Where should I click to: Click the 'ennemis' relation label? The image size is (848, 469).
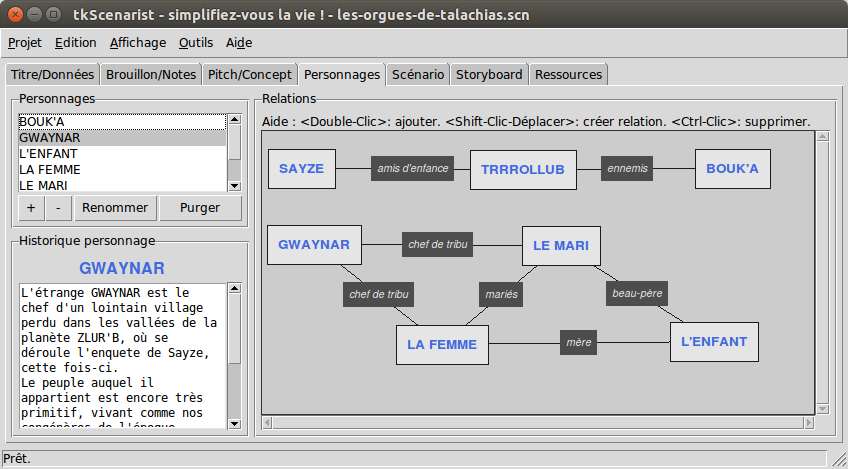pos(628,169)
